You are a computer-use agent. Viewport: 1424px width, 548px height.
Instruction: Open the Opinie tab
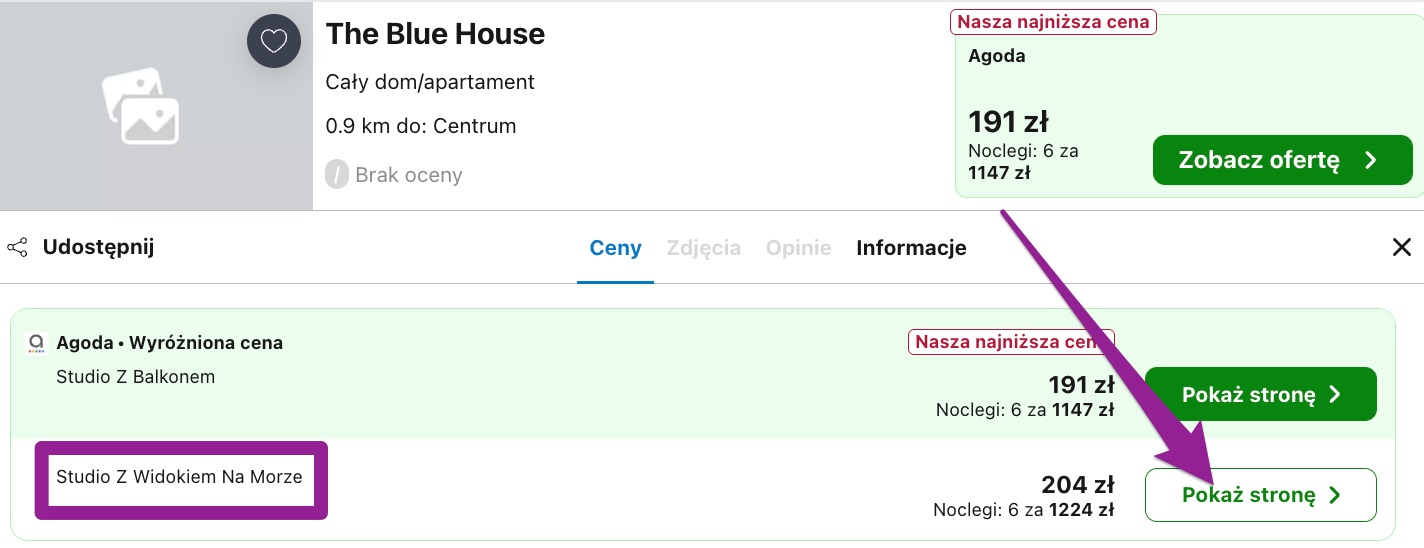coord(799,248)
